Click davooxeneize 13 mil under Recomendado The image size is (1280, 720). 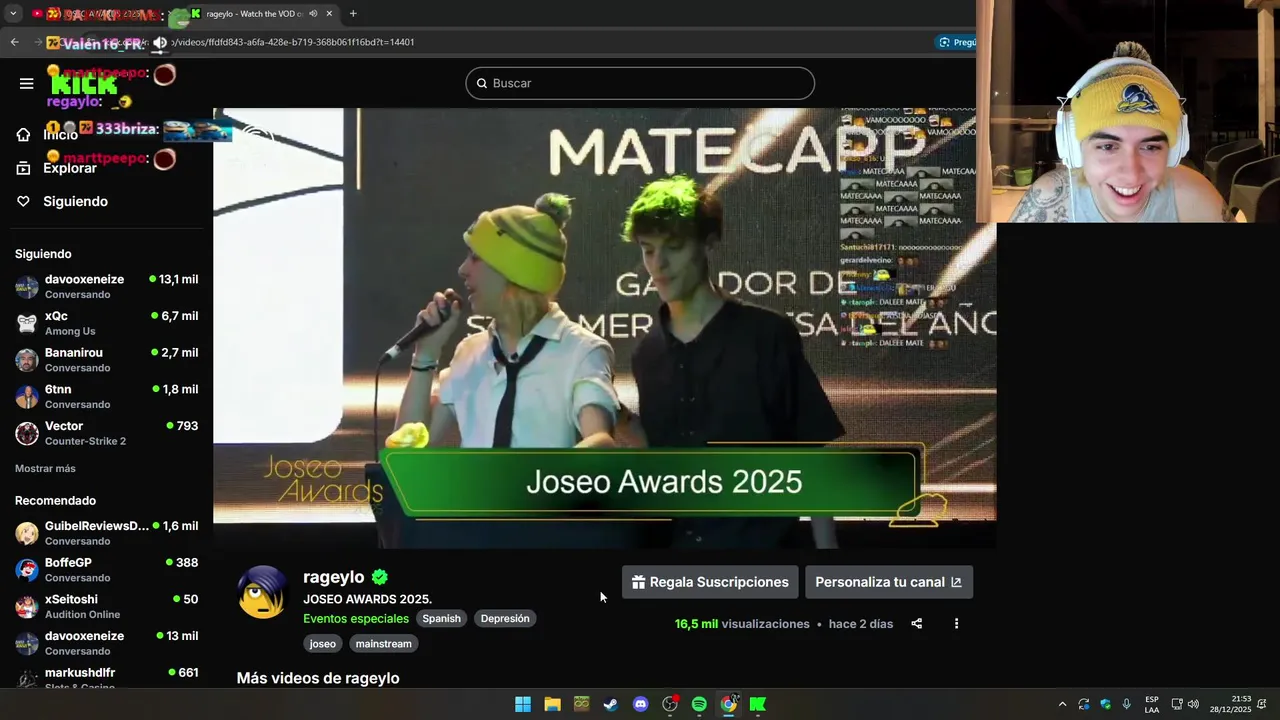click(106, 643)
